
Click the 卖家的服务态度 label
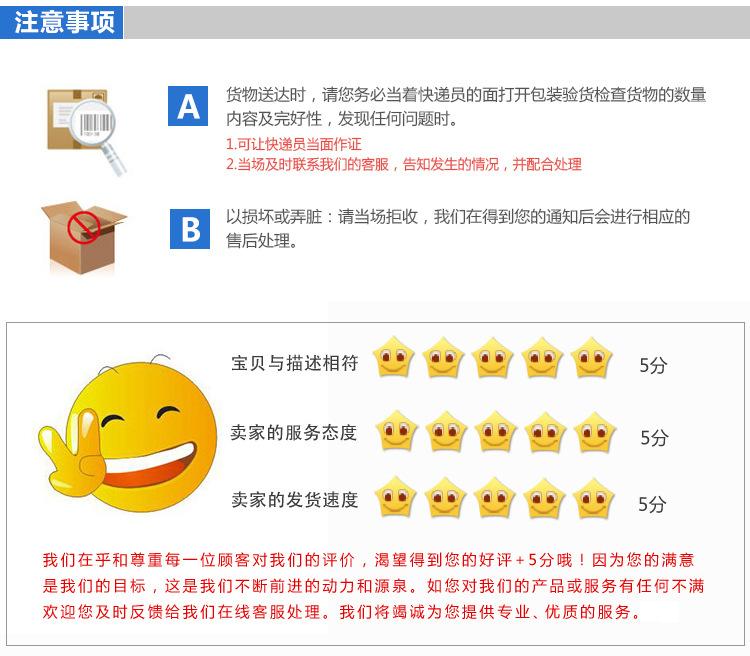(294, 433)
